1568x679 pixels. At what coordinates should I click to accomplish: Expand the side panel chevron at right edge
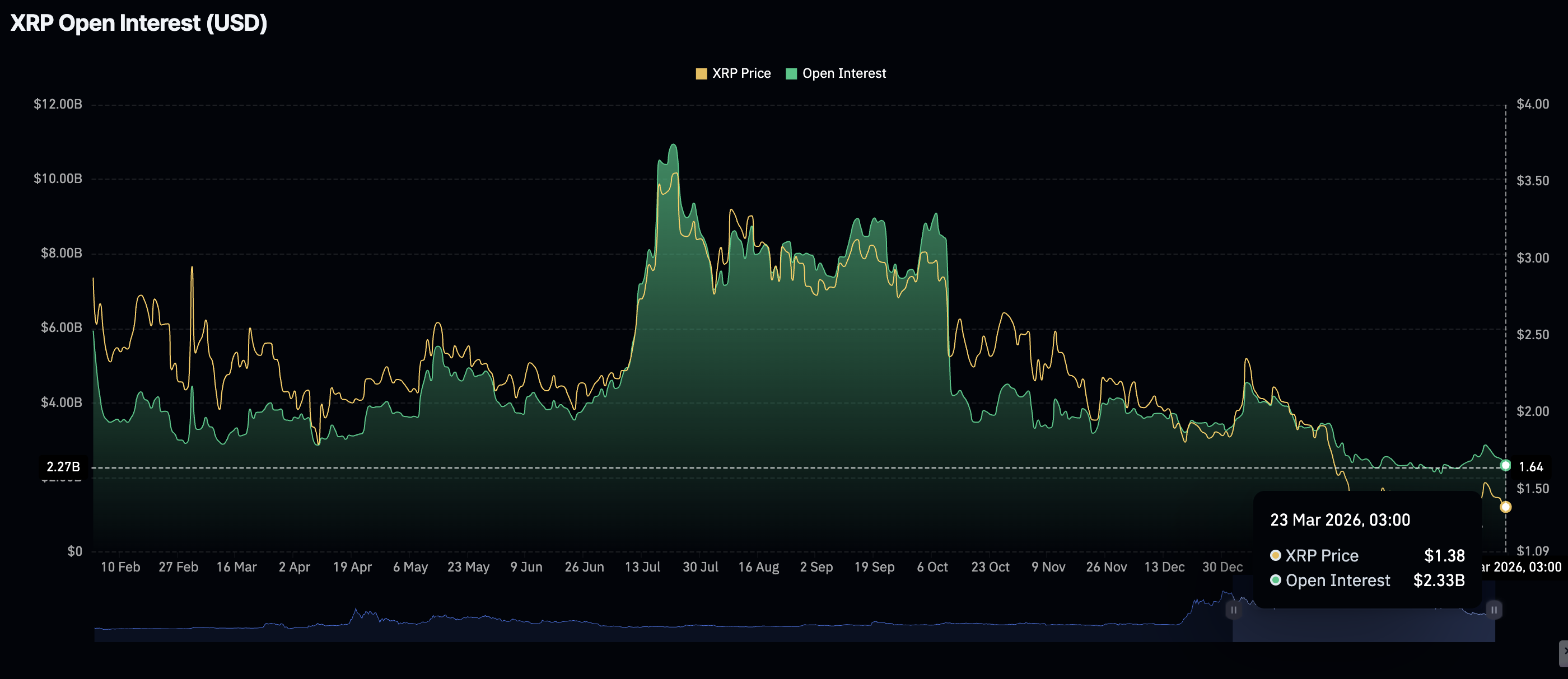coord(1562,652)
